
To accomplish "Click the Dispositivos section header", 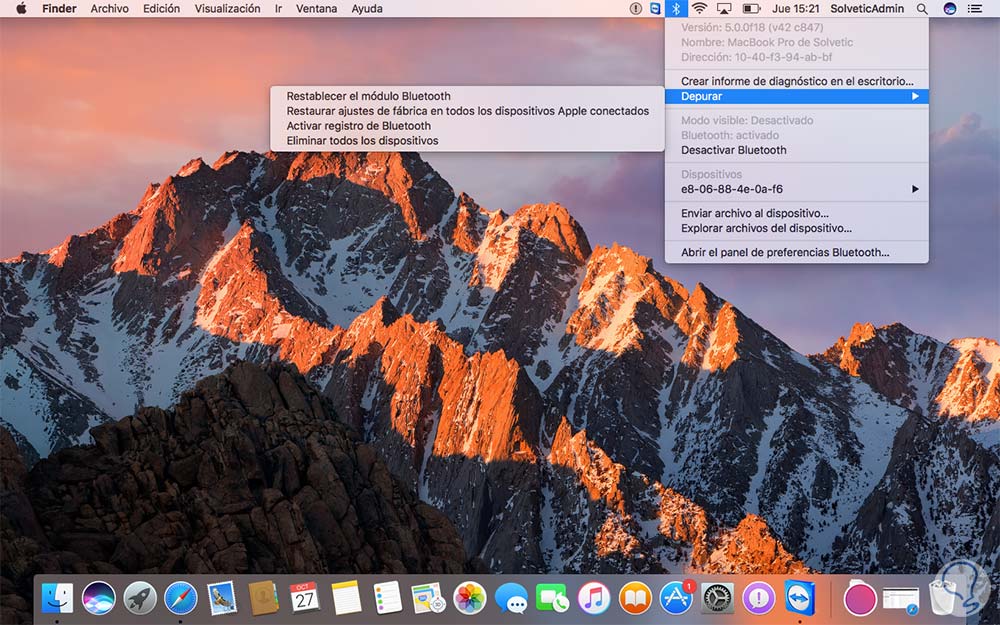I will coord(711,174).
